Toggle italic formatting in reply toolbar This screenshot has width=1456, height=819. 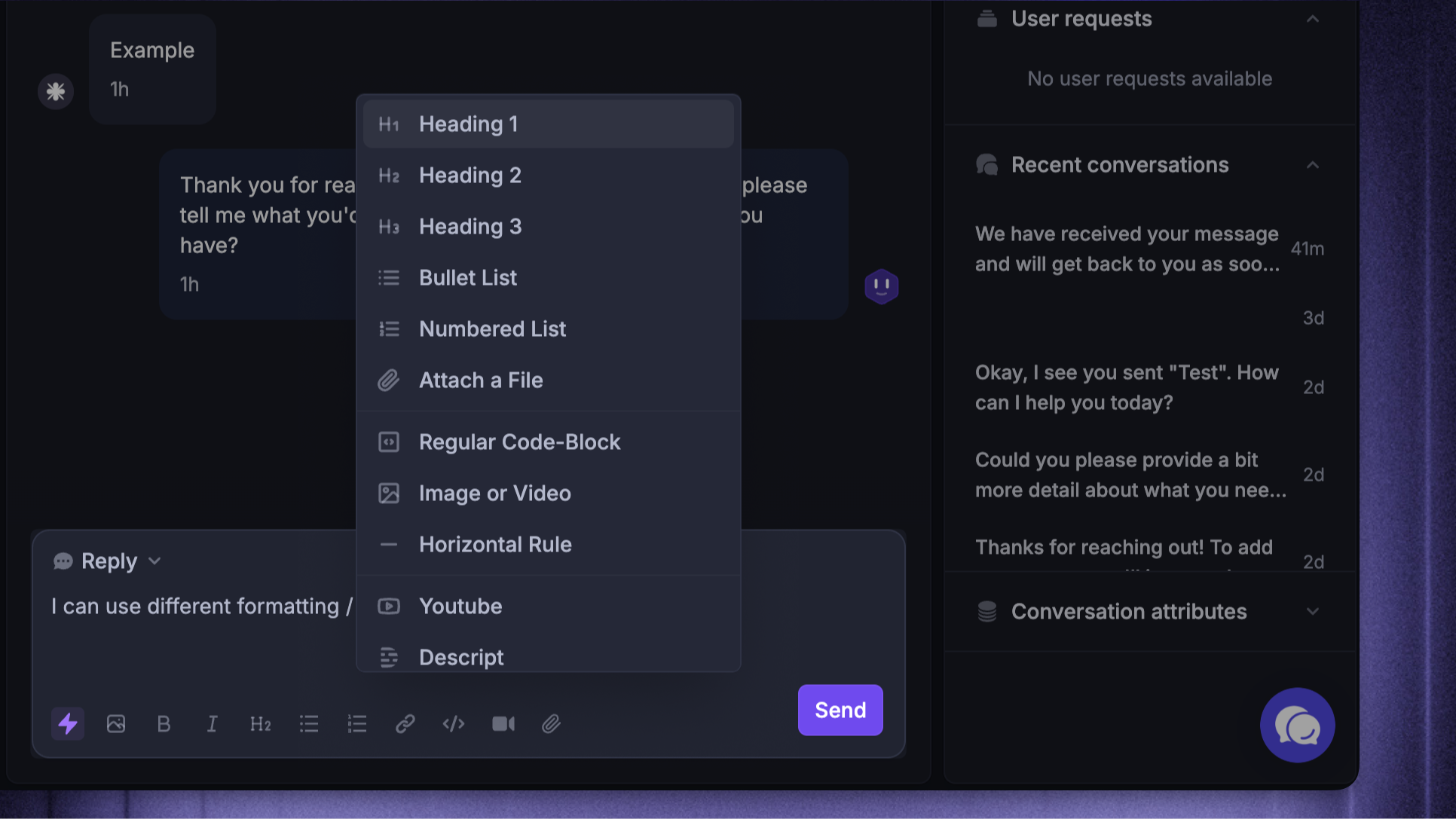pyautogui.click(x=212, y=723)
